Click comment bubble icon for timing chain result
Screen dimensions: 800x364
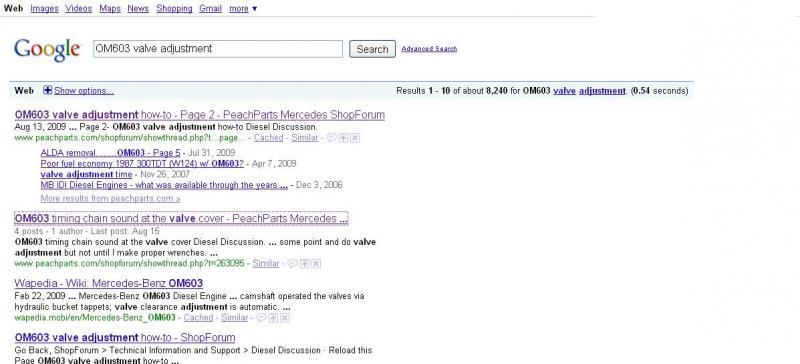click(x=292, y=263)
